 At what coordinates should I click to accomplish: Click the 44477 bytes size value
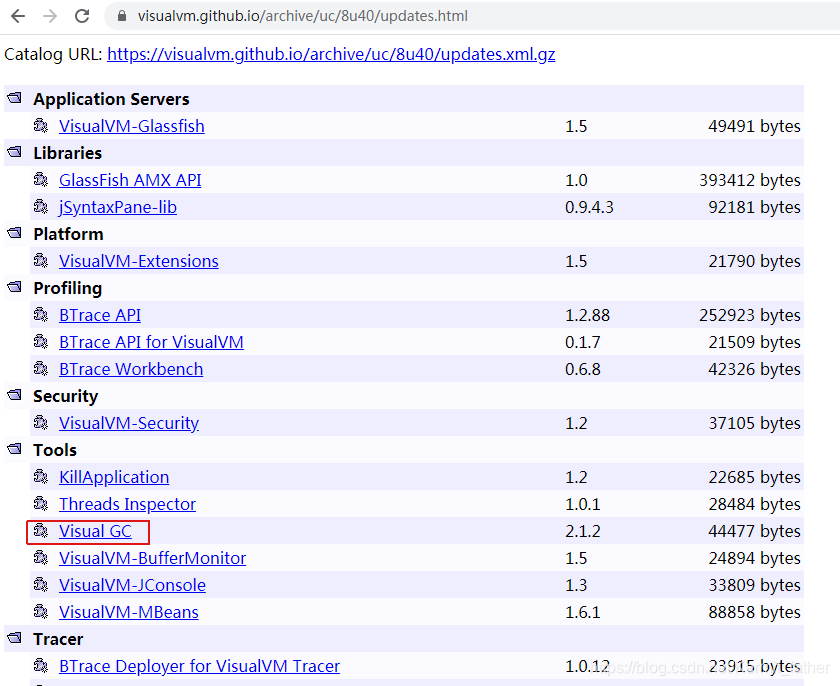click(754, 531)
